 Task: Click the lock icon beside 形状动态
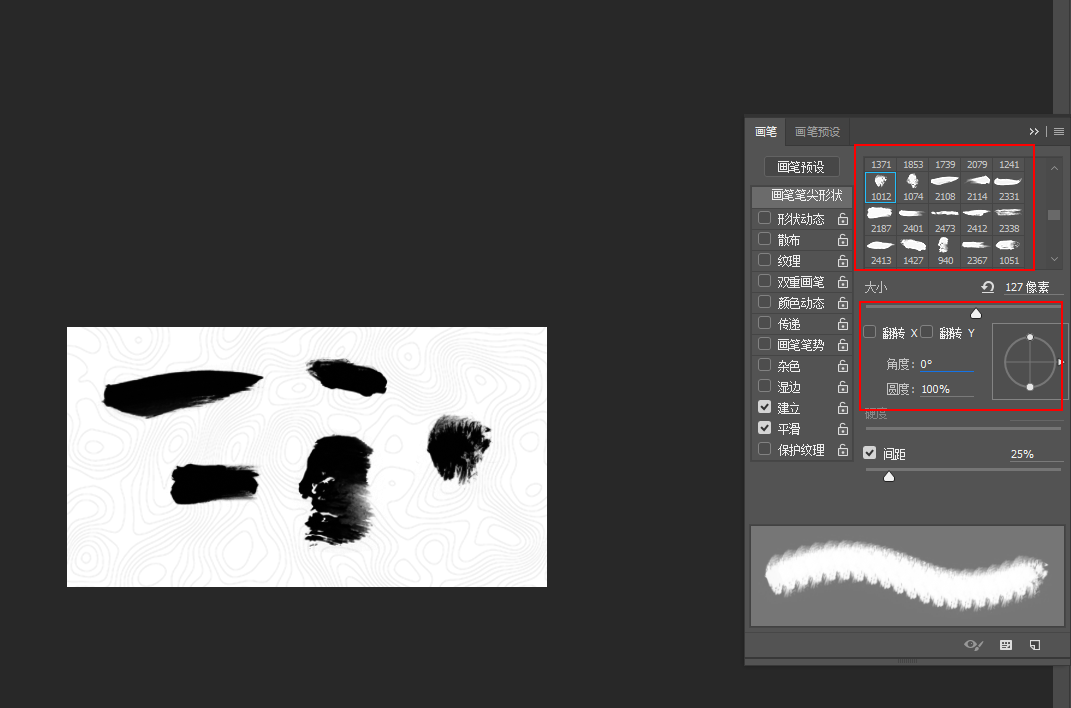843,219
